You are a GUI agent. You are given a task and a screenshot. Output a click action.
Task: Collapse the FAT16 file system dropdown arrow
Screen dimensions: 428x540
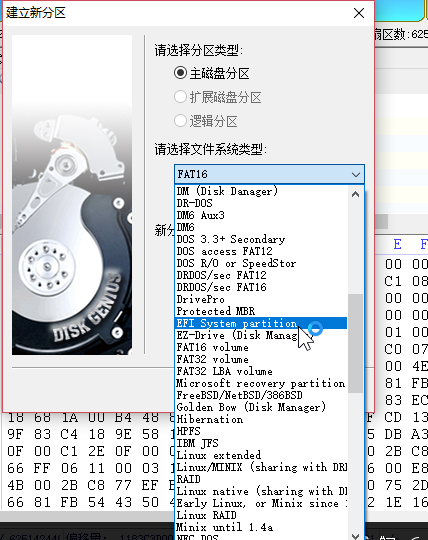point(356,175)
